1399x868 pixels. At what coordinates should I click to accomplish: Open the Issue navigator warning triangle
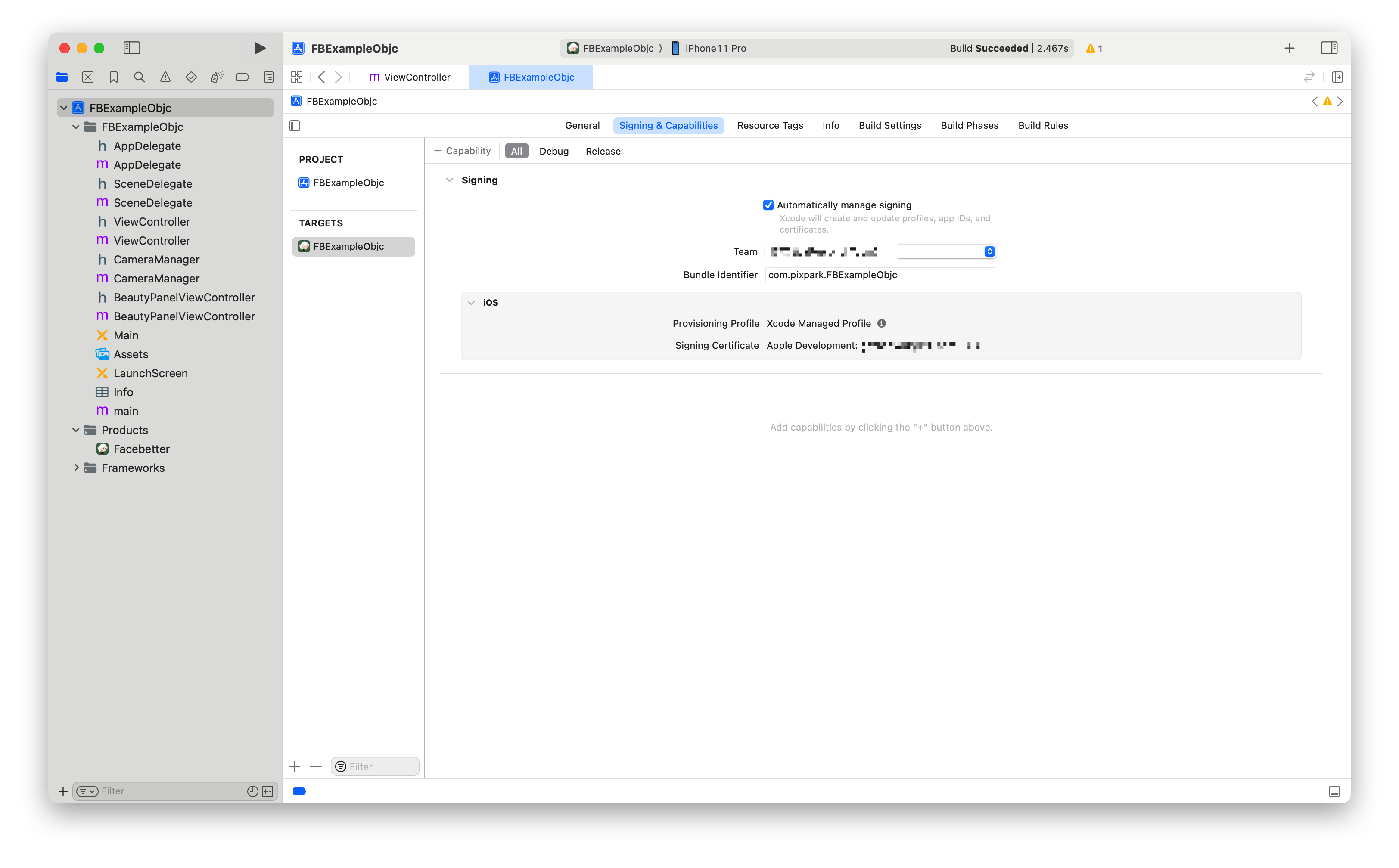165,76
